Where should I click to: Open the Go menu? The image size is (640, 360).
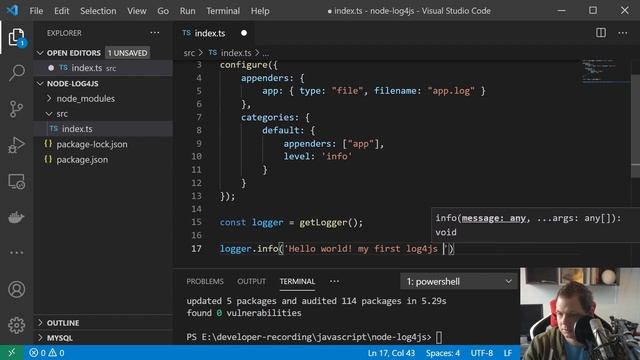163,11
